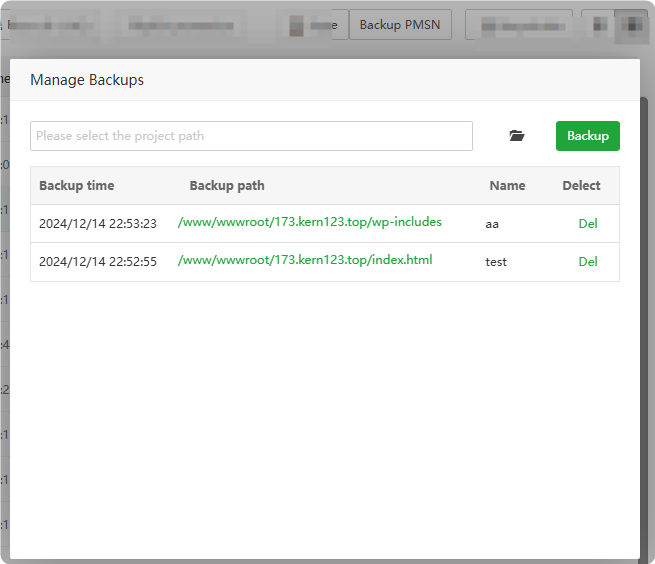This screenshot has width=655, height=564.
Task: Click the project path input field
Action: click(x=251, y=136)
